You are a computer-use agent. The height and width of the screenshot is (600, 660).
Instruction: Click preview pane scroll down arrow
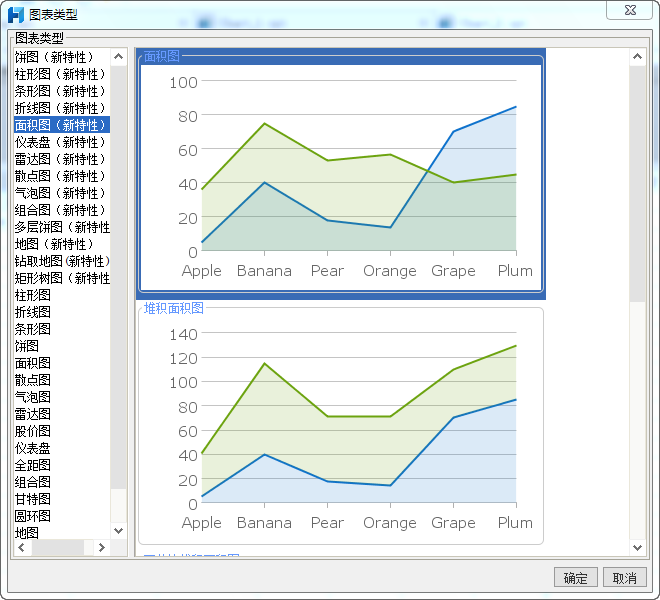[637, 547]
